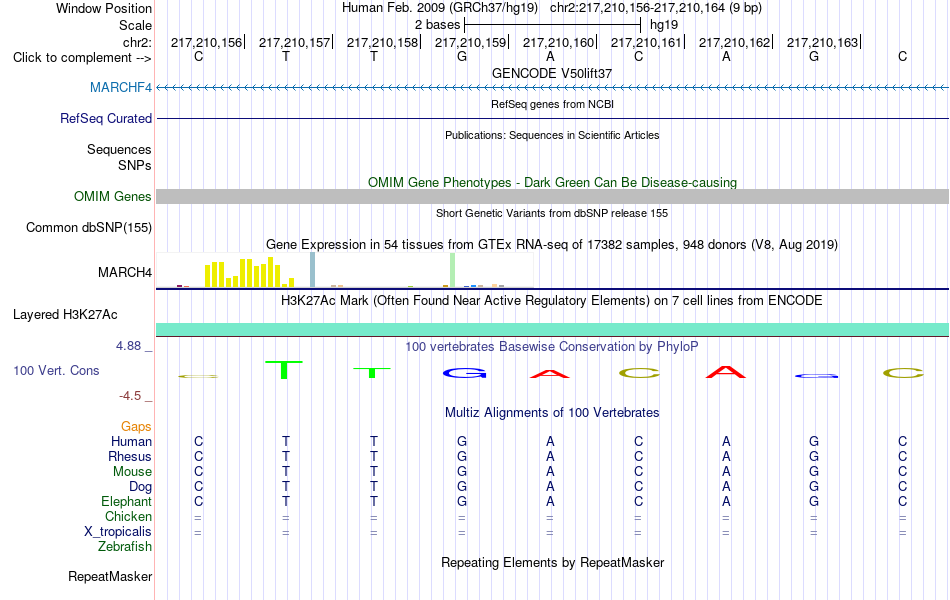Screen dimensions: 950x600
Task: Click the 4.88 conservation scale value
Action: tap(128, 345)
